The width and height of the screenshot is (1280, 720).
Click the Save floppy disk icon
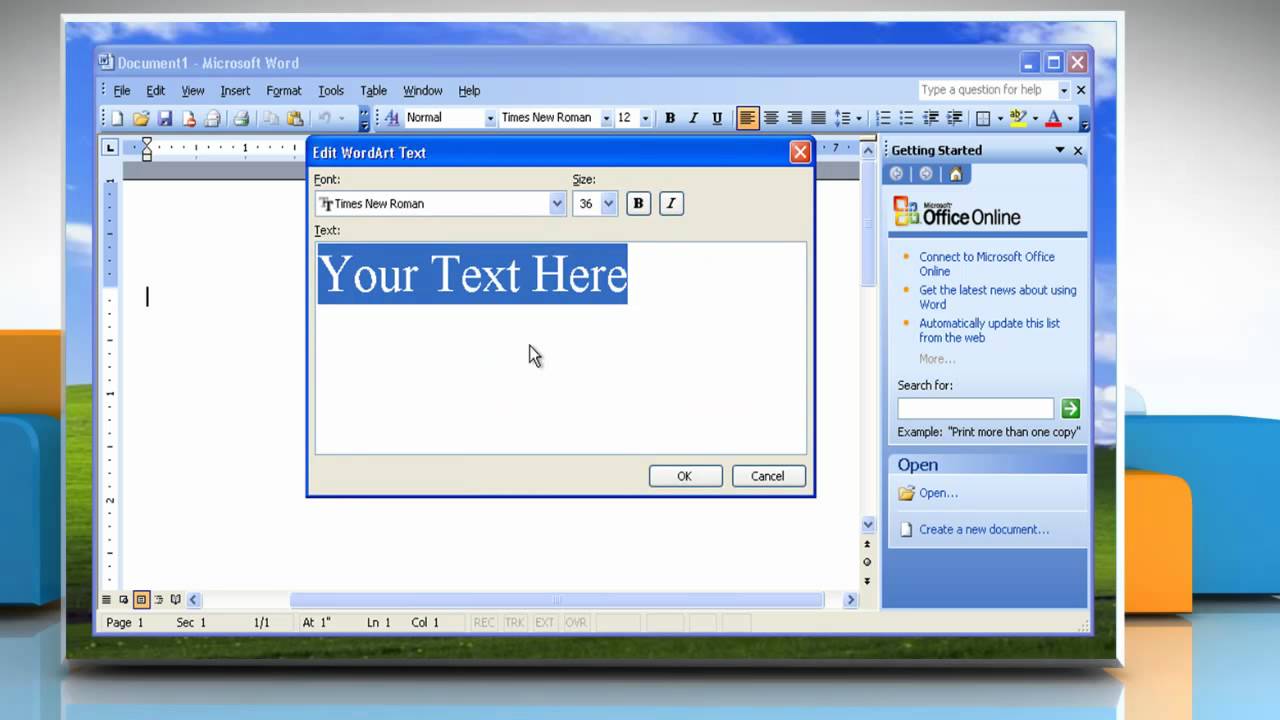pyautogui.click(x=165, y=118)
